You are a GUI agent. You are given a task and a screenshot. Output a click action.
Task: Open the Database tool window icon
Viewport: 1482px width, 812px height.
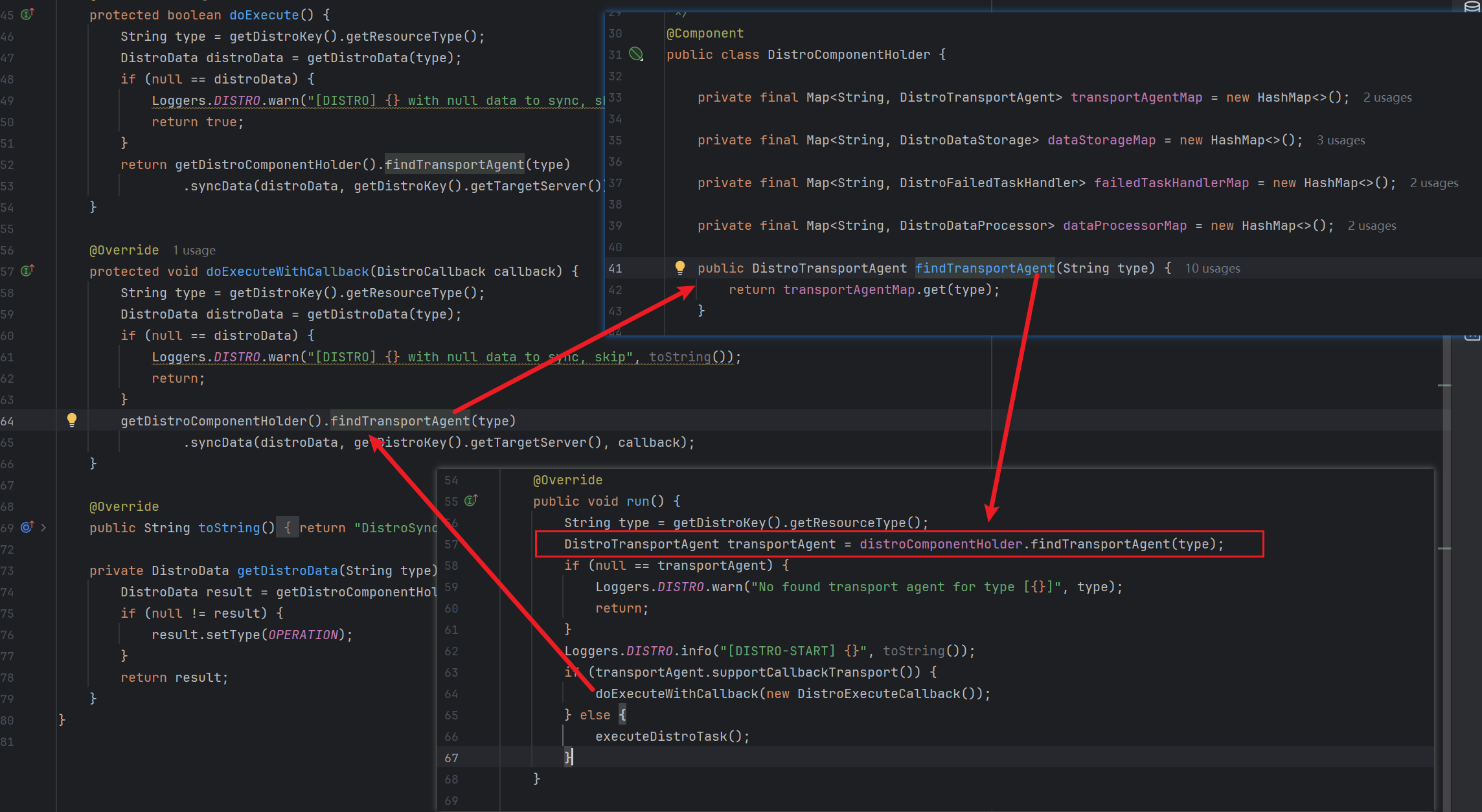pos(1472,6)
